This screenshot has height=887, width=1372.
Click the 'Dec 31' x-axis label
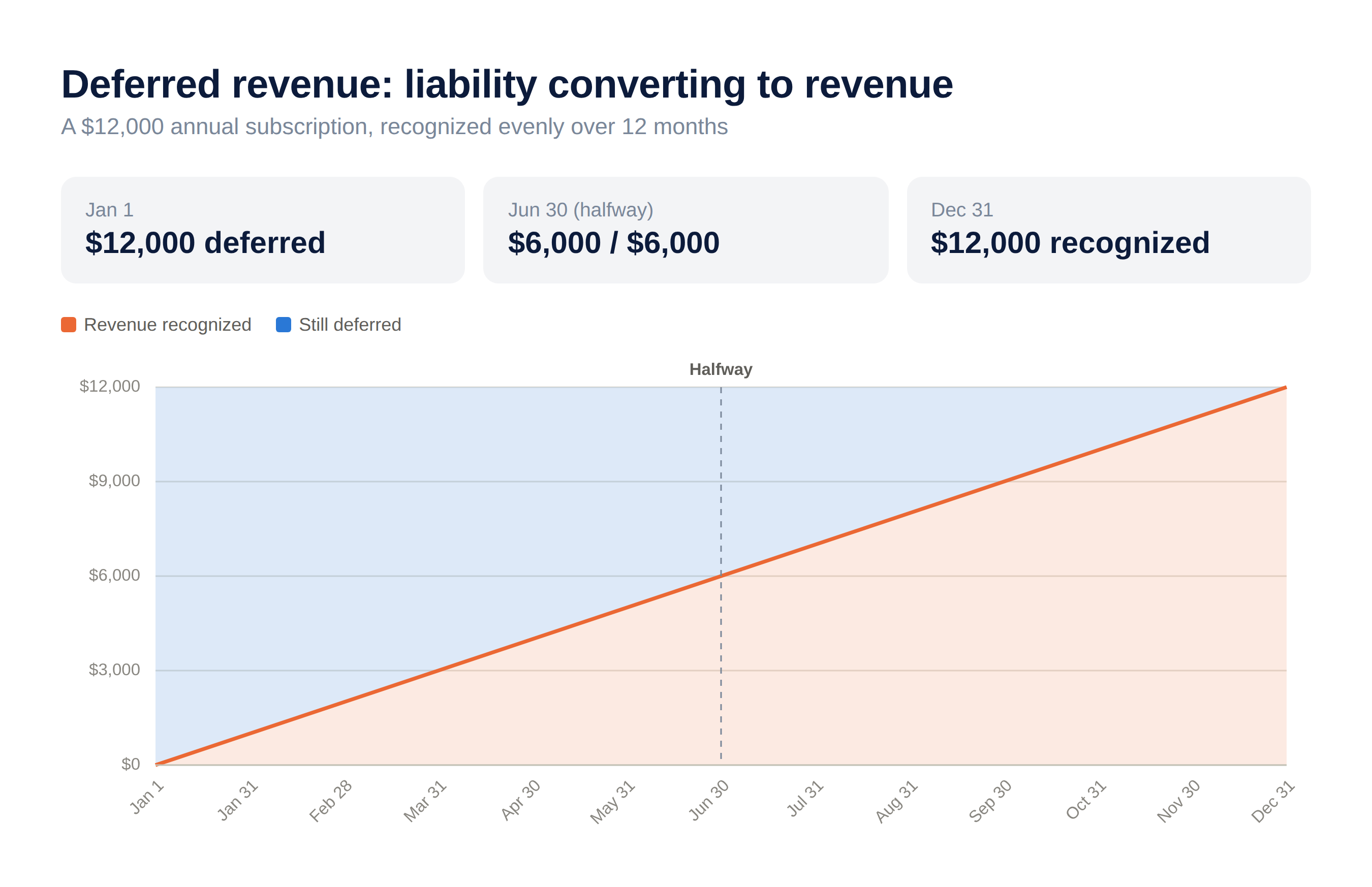point(1273,801)
